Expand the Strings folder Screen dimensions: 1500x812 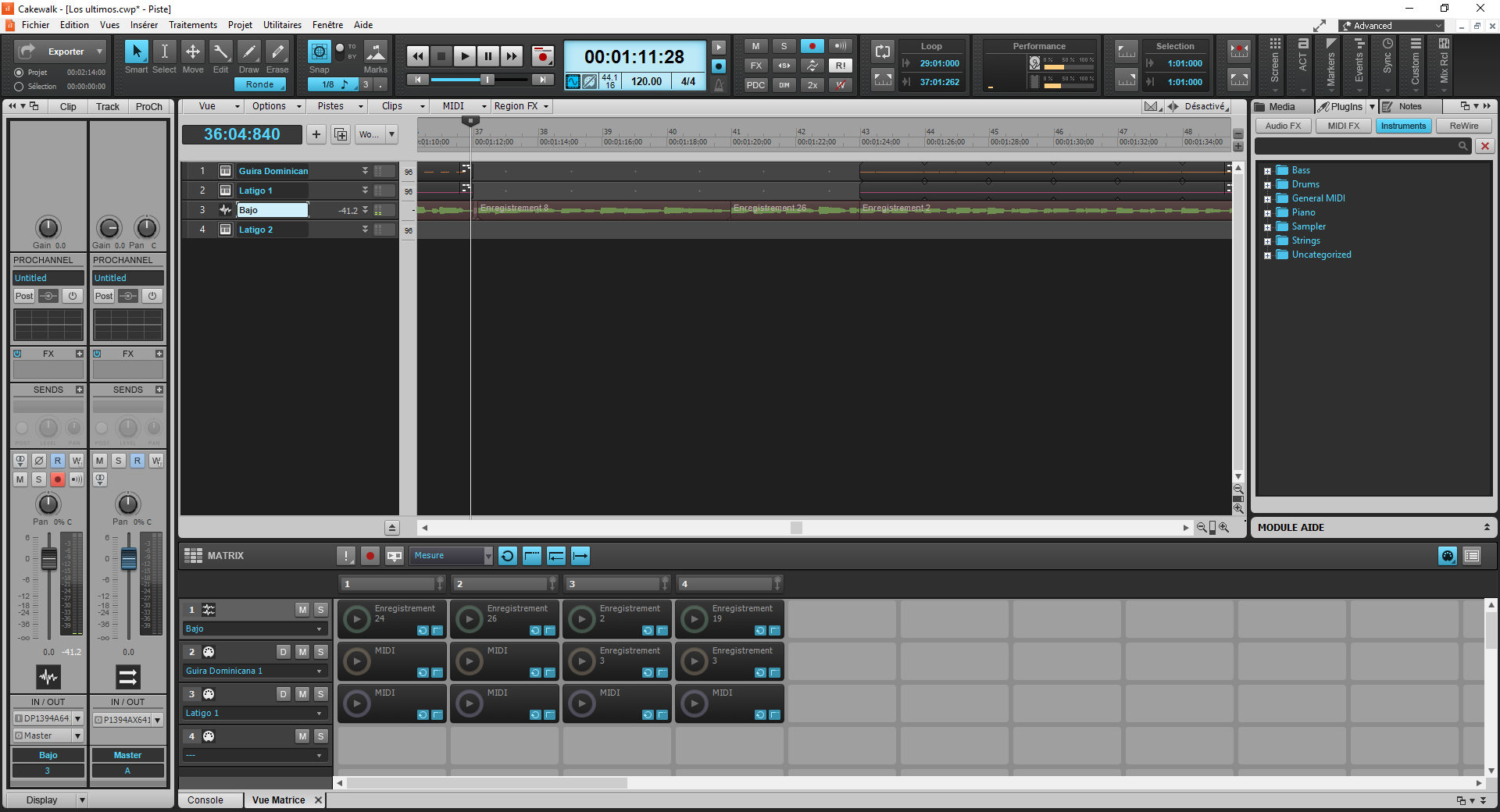pyautogui.click(x=1267, y=241)
